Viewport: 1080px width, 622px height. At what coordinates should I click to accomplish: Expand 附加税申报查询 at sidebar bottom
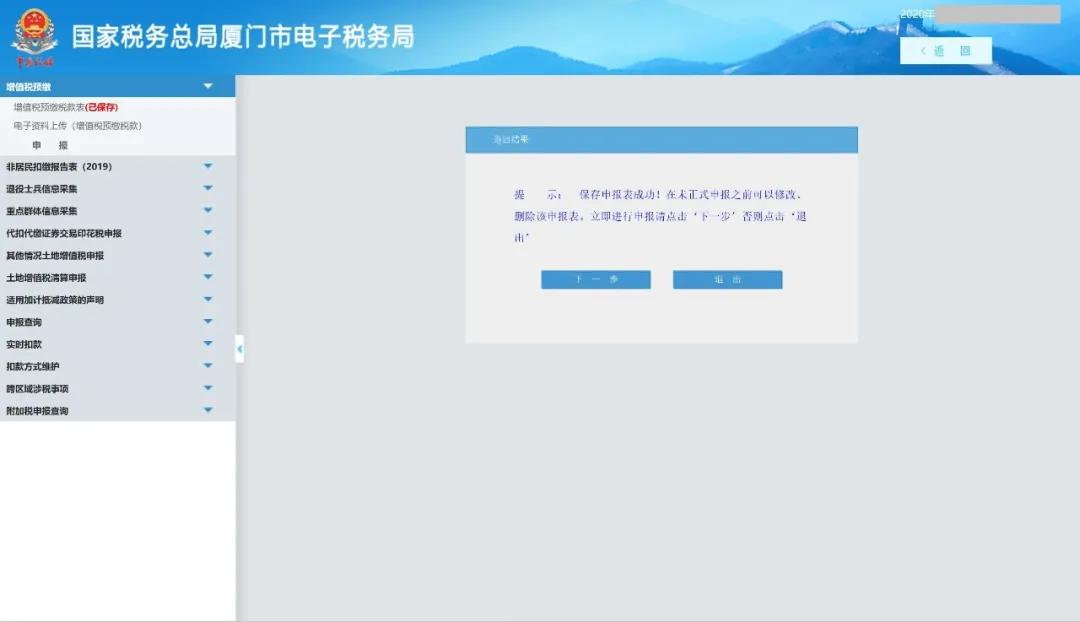click(208, 409)
